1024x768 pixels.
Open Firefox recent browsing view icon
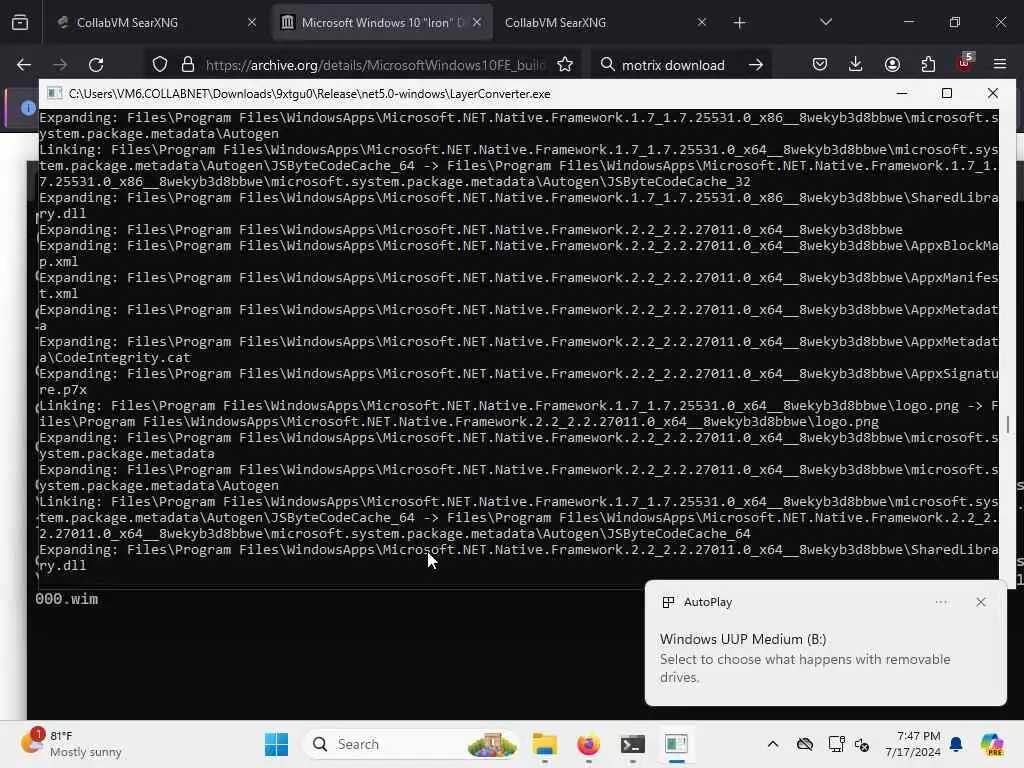point(20,22)
